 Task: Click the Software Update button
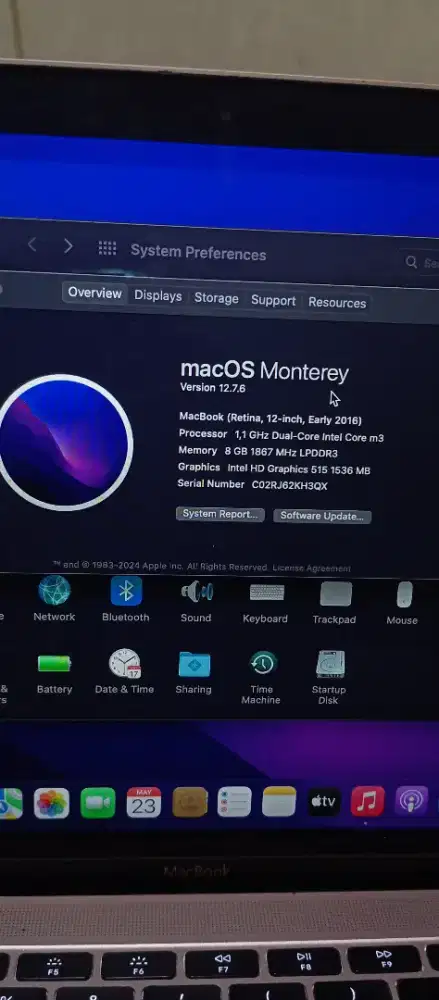point(322,516)
